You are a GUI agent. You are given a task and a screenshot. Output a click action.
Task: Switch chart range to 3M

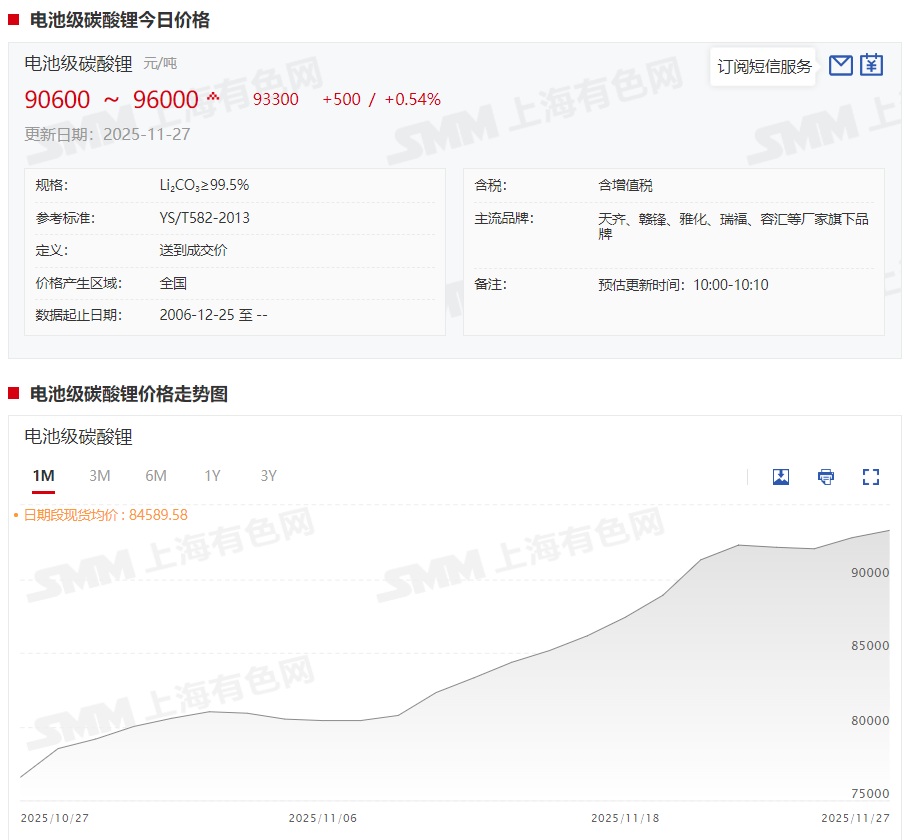click(x=99, y=476)
